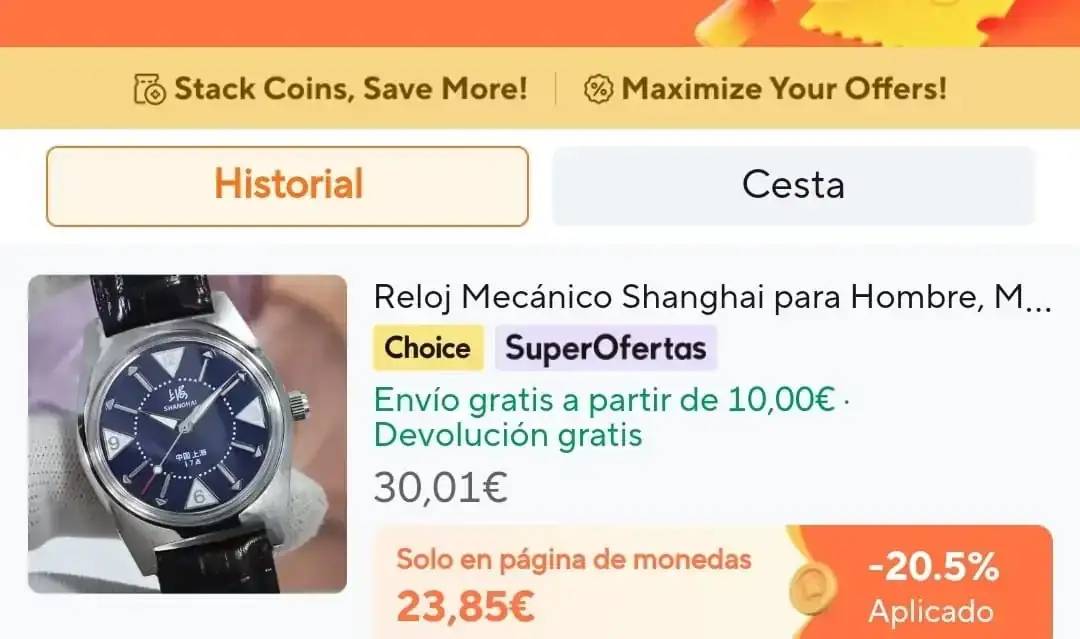Click the Devolución gratis text
This screenshot has width=1080, height=639.
pos(508,435)
